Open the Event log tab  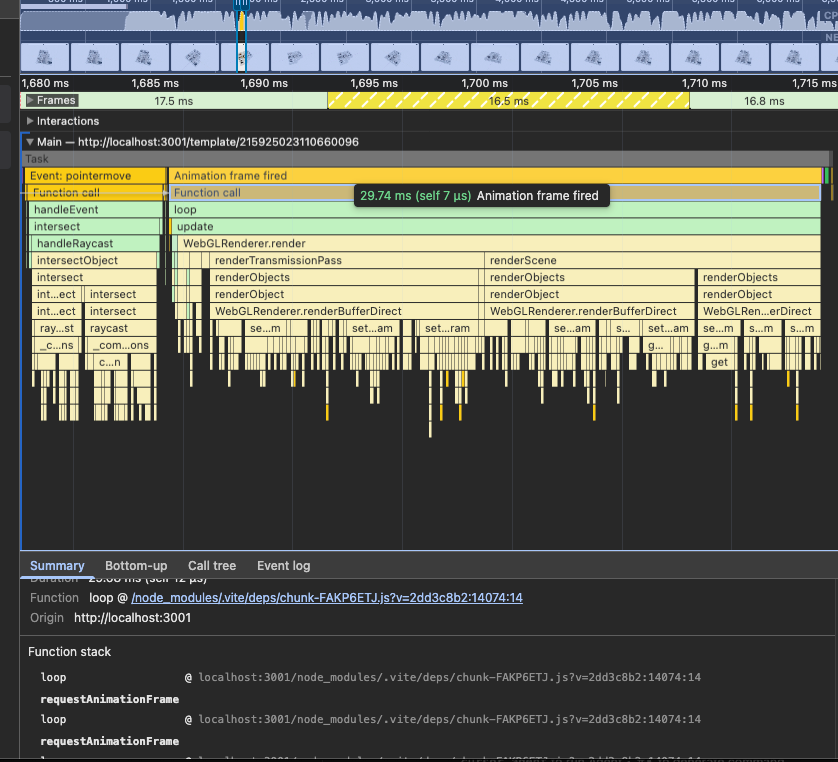click(x=283, y=566)
